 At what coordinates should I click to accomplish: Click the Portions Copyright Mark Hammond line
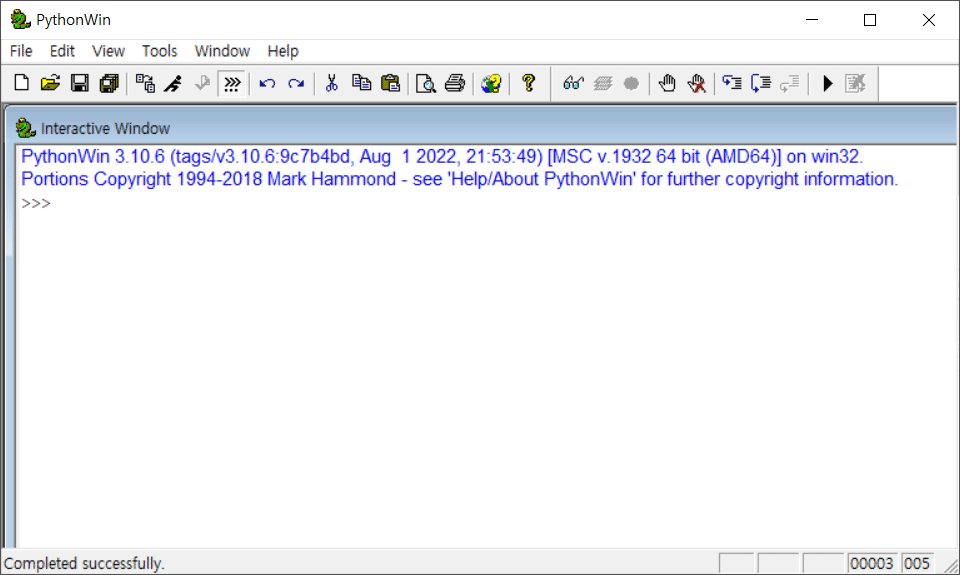tap(459, 179)
